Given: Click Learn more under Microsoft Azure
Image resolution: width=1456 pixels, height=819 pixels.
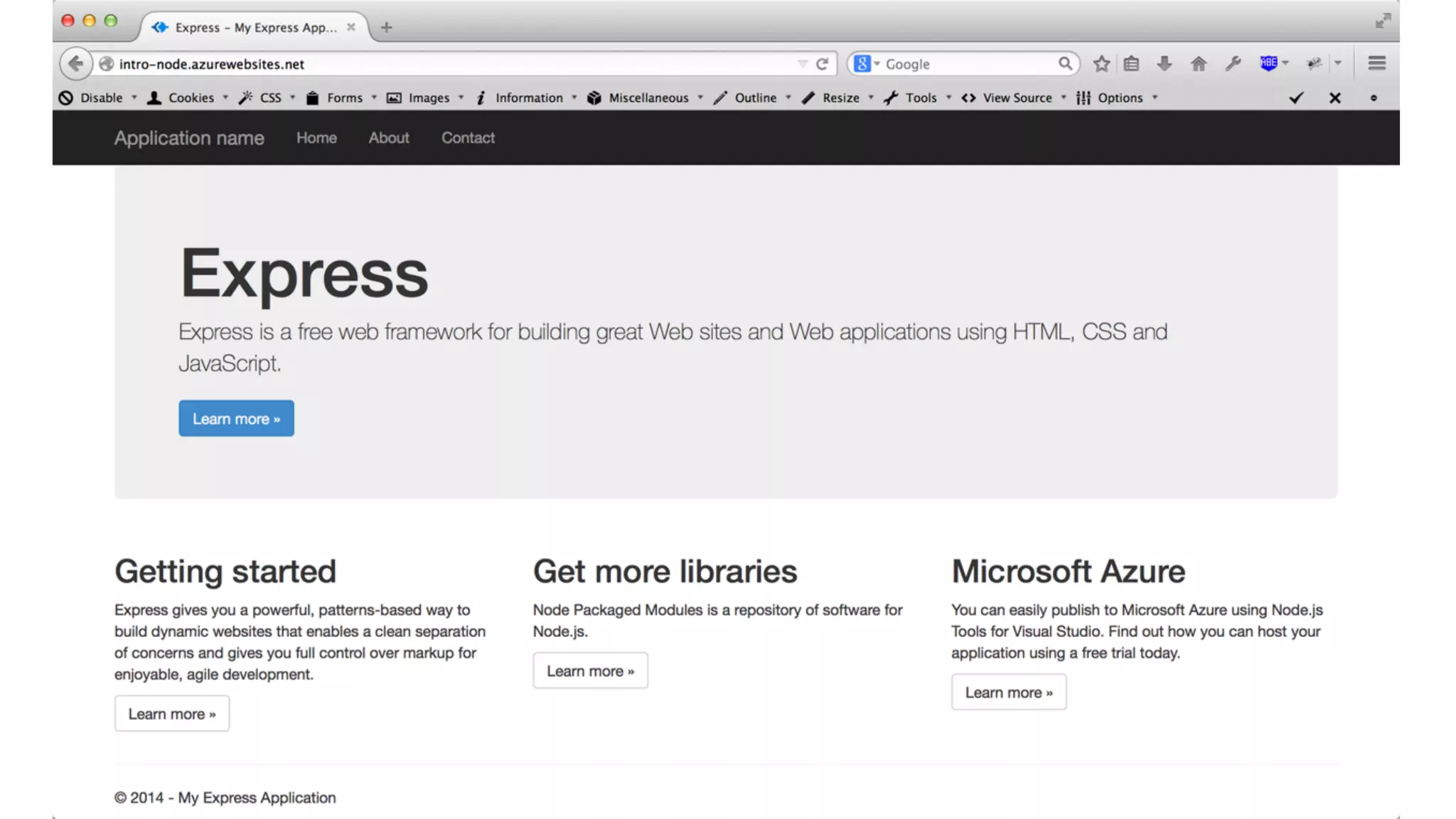Looking at the screenshot, I should (1009, 692).
